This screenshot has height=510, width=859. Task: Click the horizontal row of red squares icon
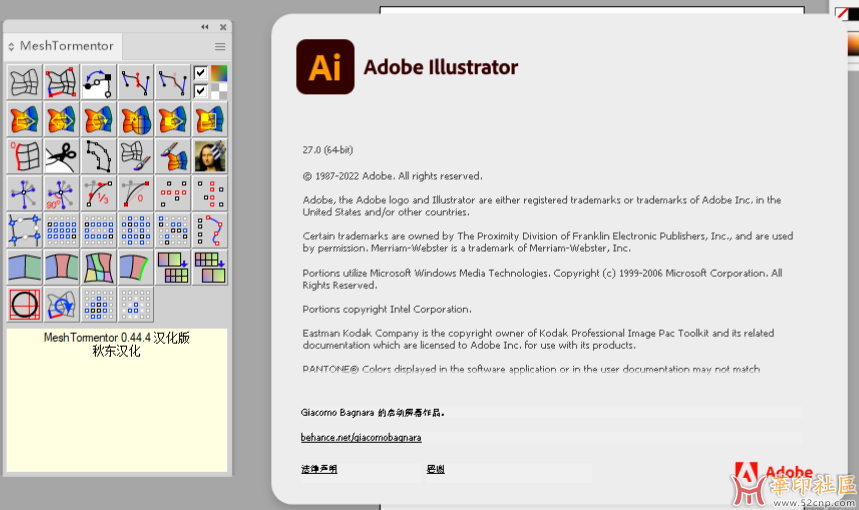(x=173, y=193)
